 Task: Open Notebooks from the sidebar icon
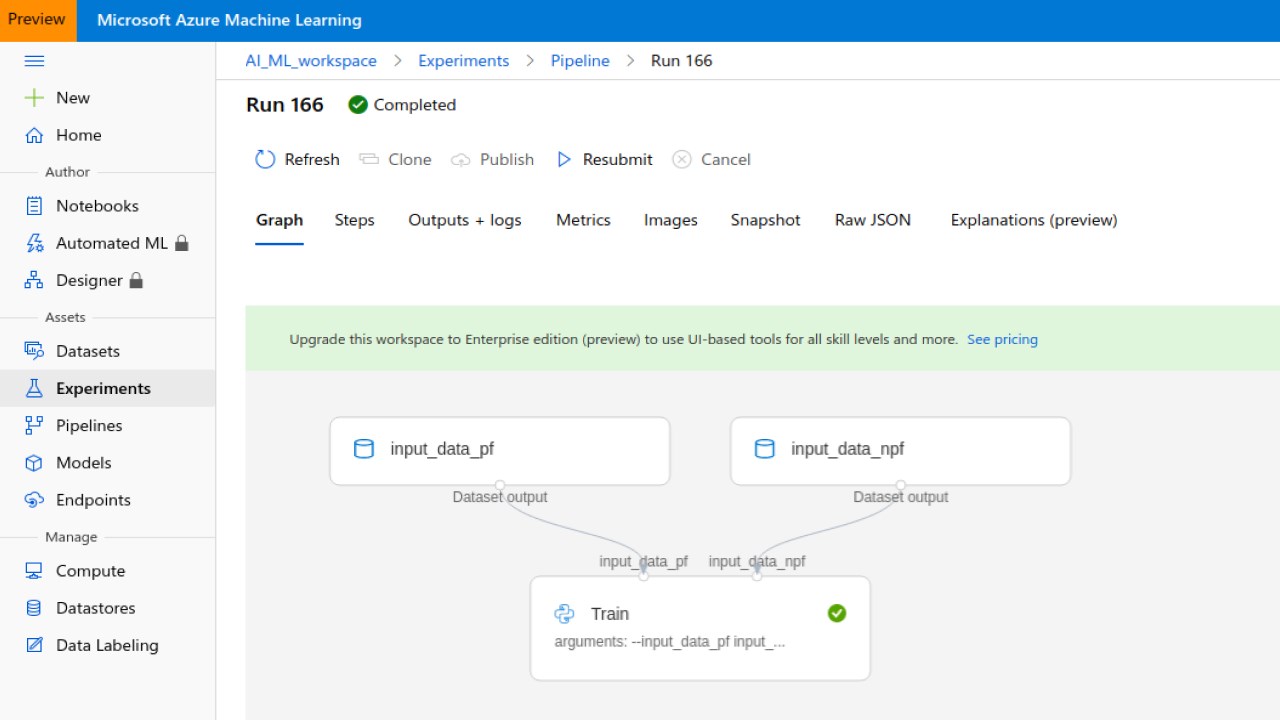[x=34, y=206]
